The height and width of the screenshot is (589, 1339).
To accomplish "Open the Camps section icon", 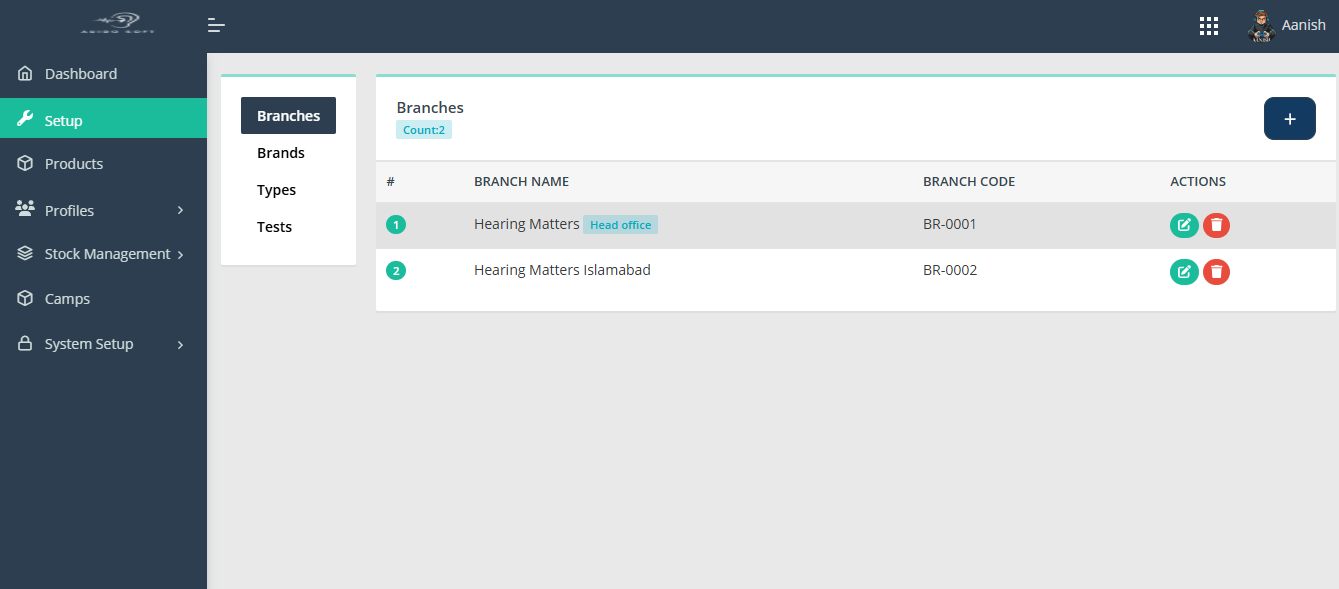I will (x=24, y=298).
